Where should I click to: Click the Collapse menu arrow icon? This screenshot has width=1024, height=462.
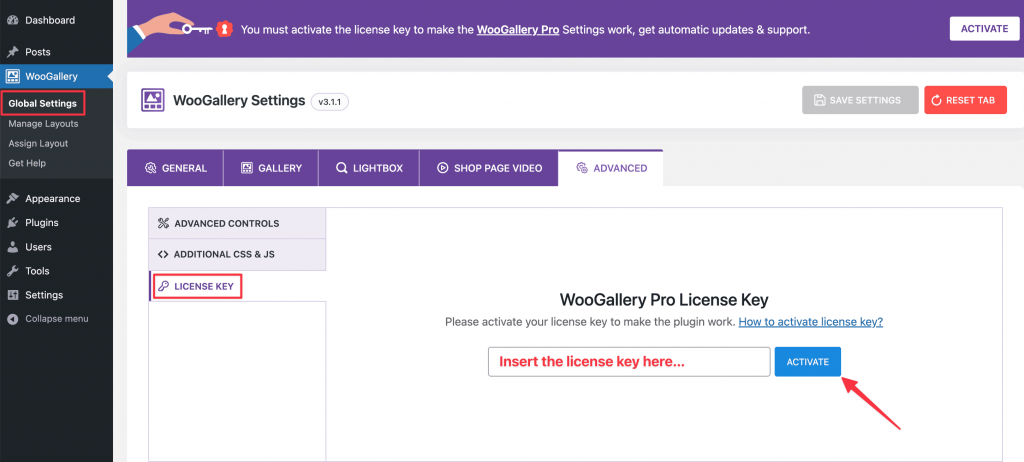[x=12, y=320]
